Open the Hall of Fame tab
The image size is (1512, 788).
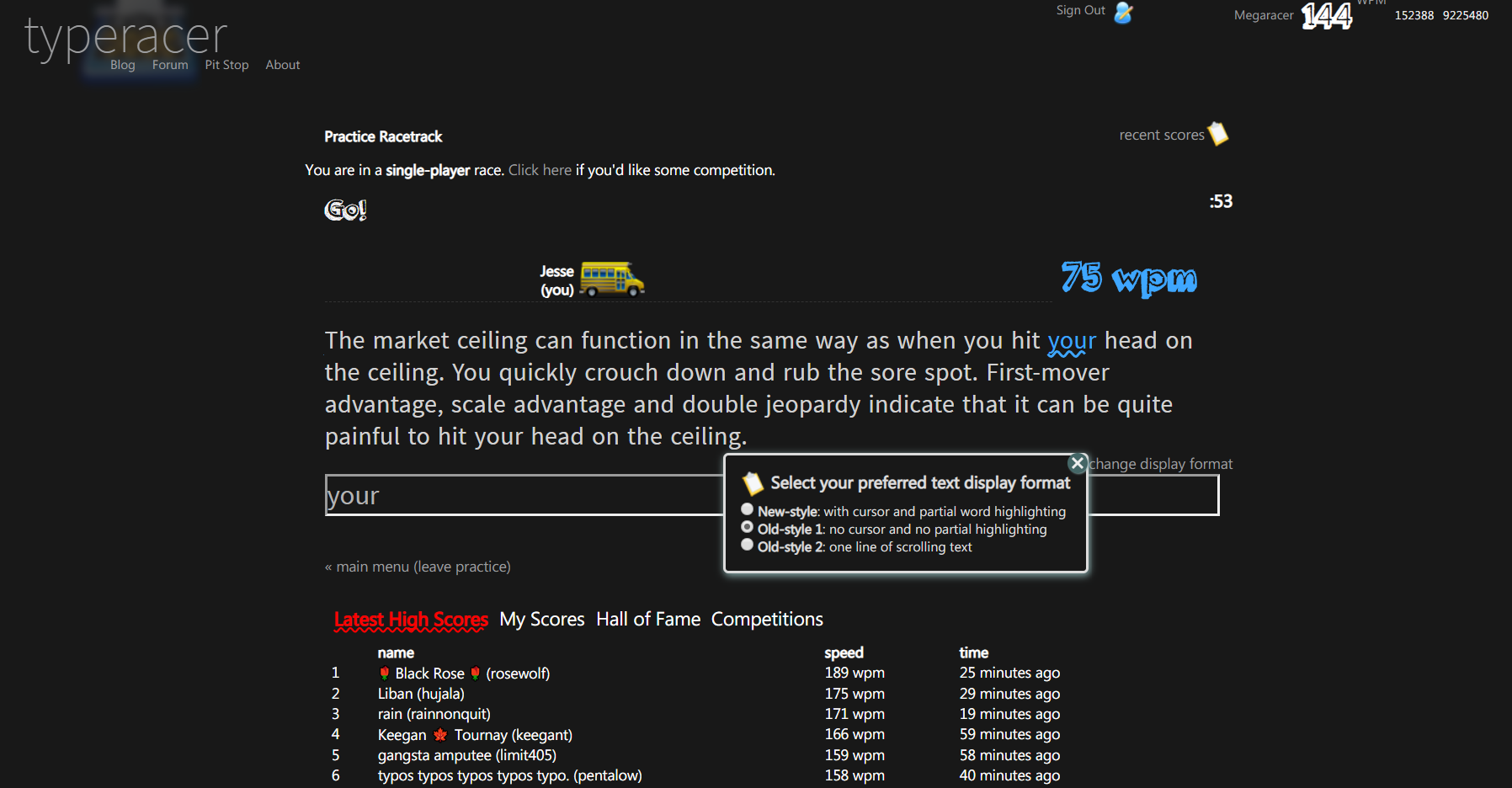(648, 620)
